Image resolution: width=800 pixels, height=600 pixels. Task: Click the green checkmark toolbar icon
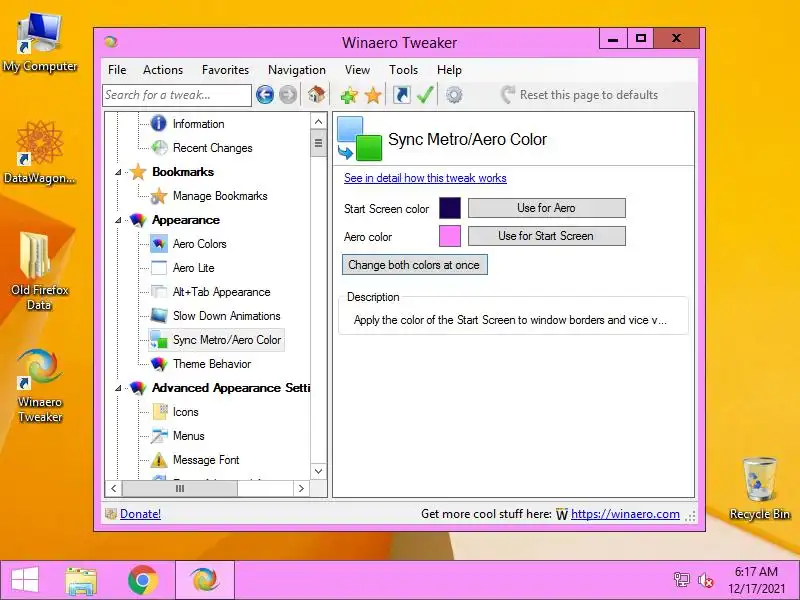pyautogui.click(x=425, y=95)
